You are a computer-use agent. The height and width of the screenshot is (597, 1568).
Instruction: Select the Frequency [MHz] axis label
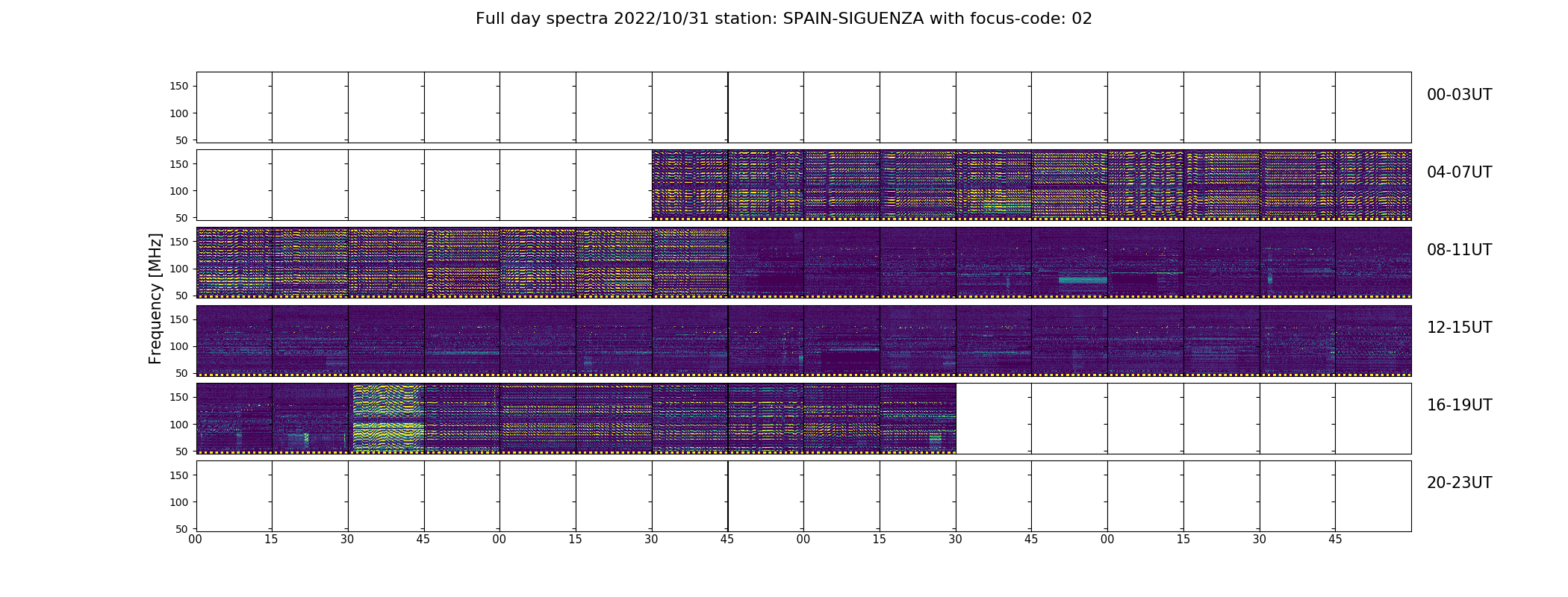(155, 298)
